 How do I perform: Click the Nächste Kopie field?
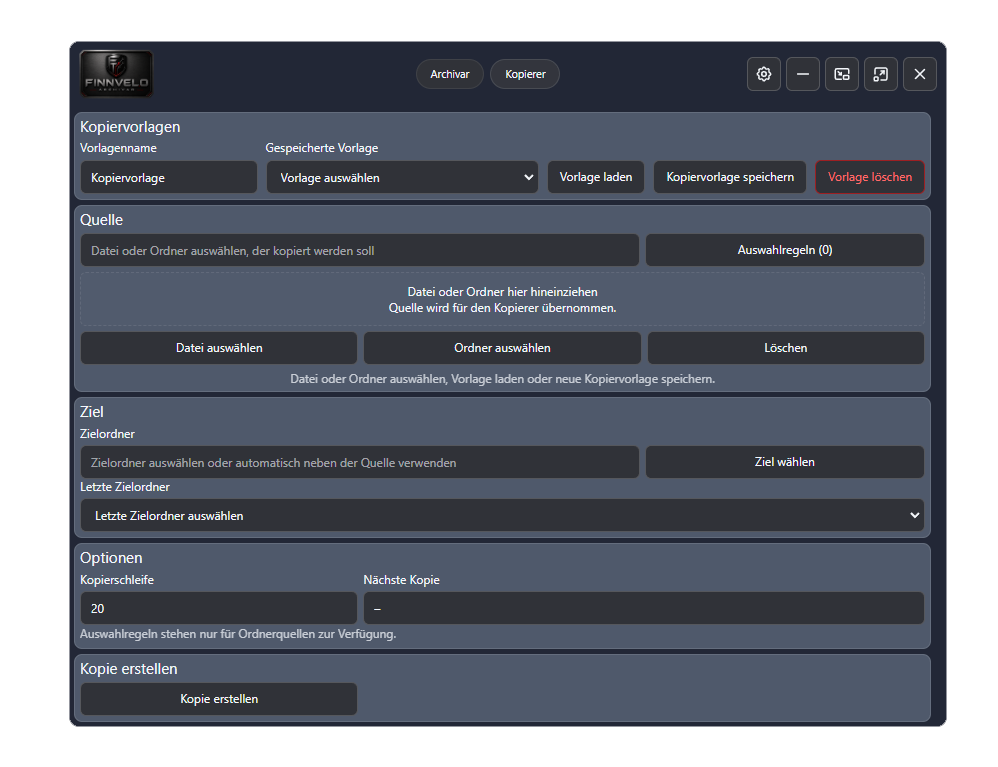tap(643, 608)
